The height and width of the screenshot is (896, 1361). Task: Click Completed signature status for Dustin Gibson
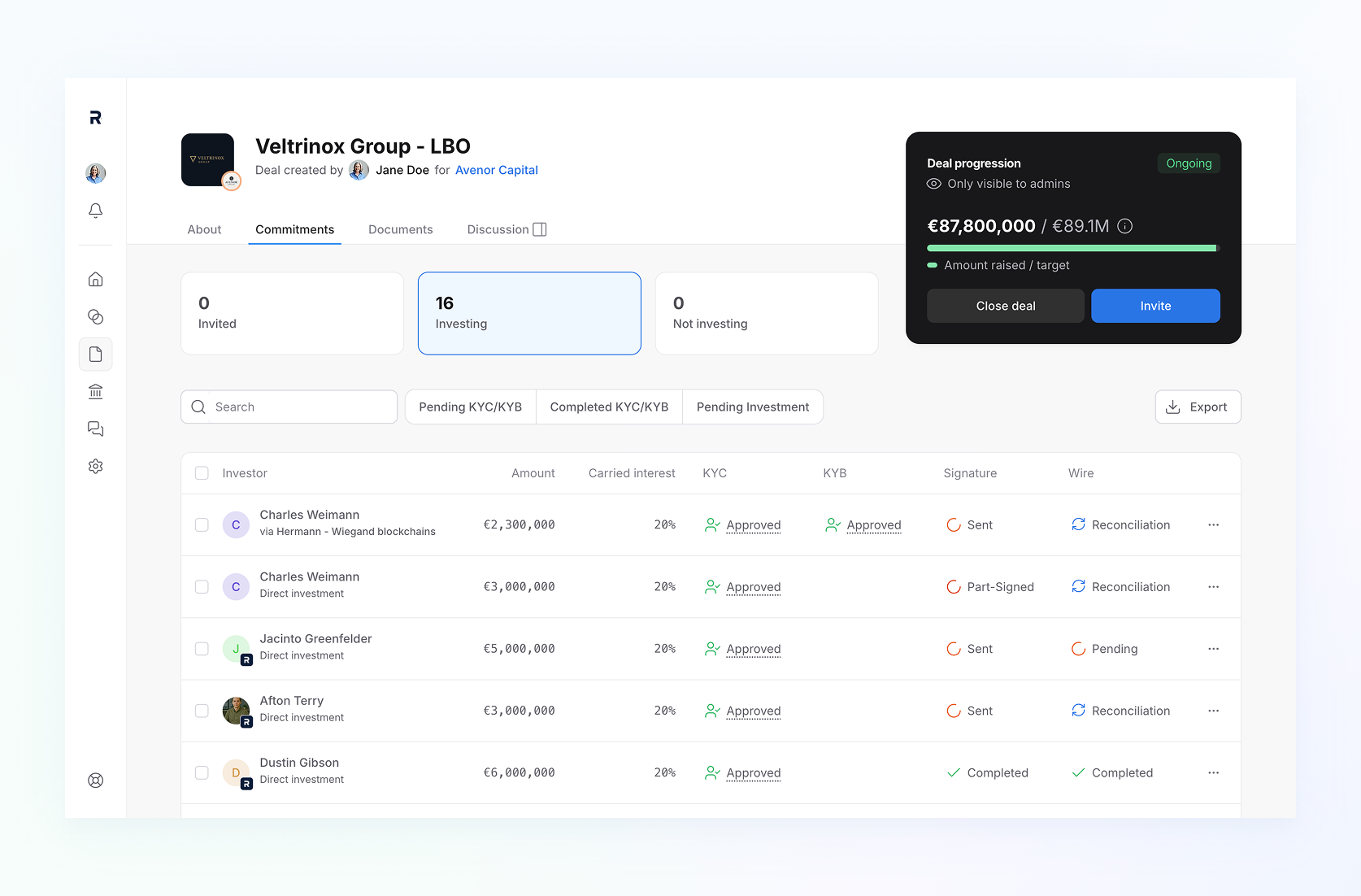987,772
